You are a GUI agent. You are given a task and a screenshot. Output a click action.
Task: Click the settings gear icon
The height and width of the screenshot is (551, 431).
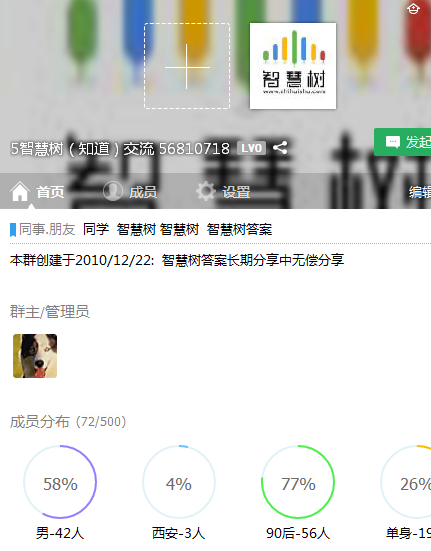pyautogui.click(x=205, y=191)
